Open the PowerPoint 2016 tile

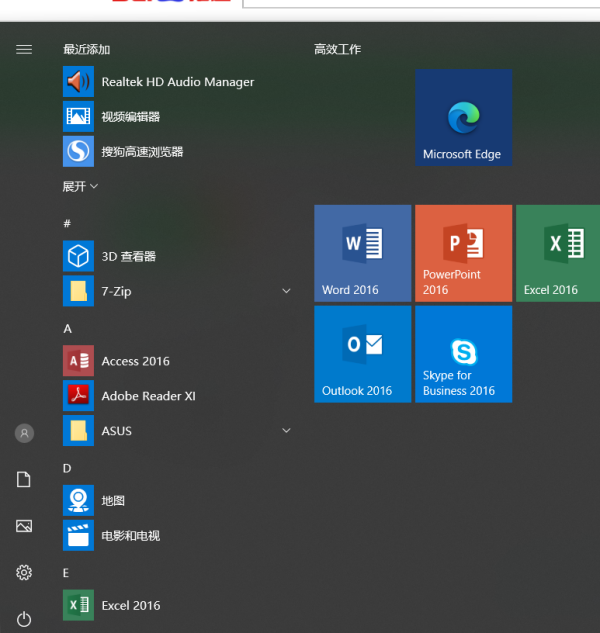(463, 253)
